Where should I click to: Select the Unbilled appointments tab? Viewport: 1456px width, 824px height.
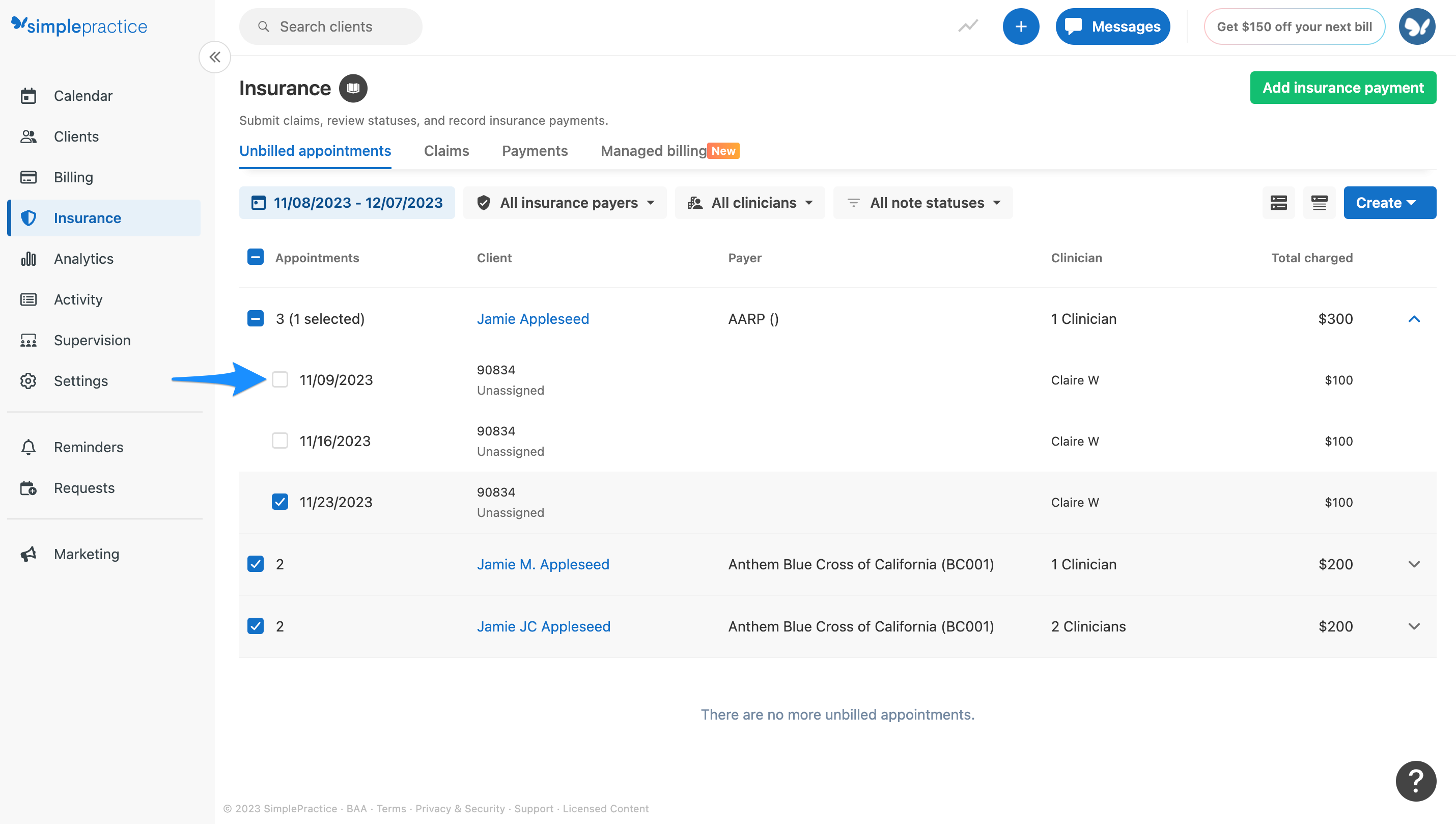(x=315, y=151)
